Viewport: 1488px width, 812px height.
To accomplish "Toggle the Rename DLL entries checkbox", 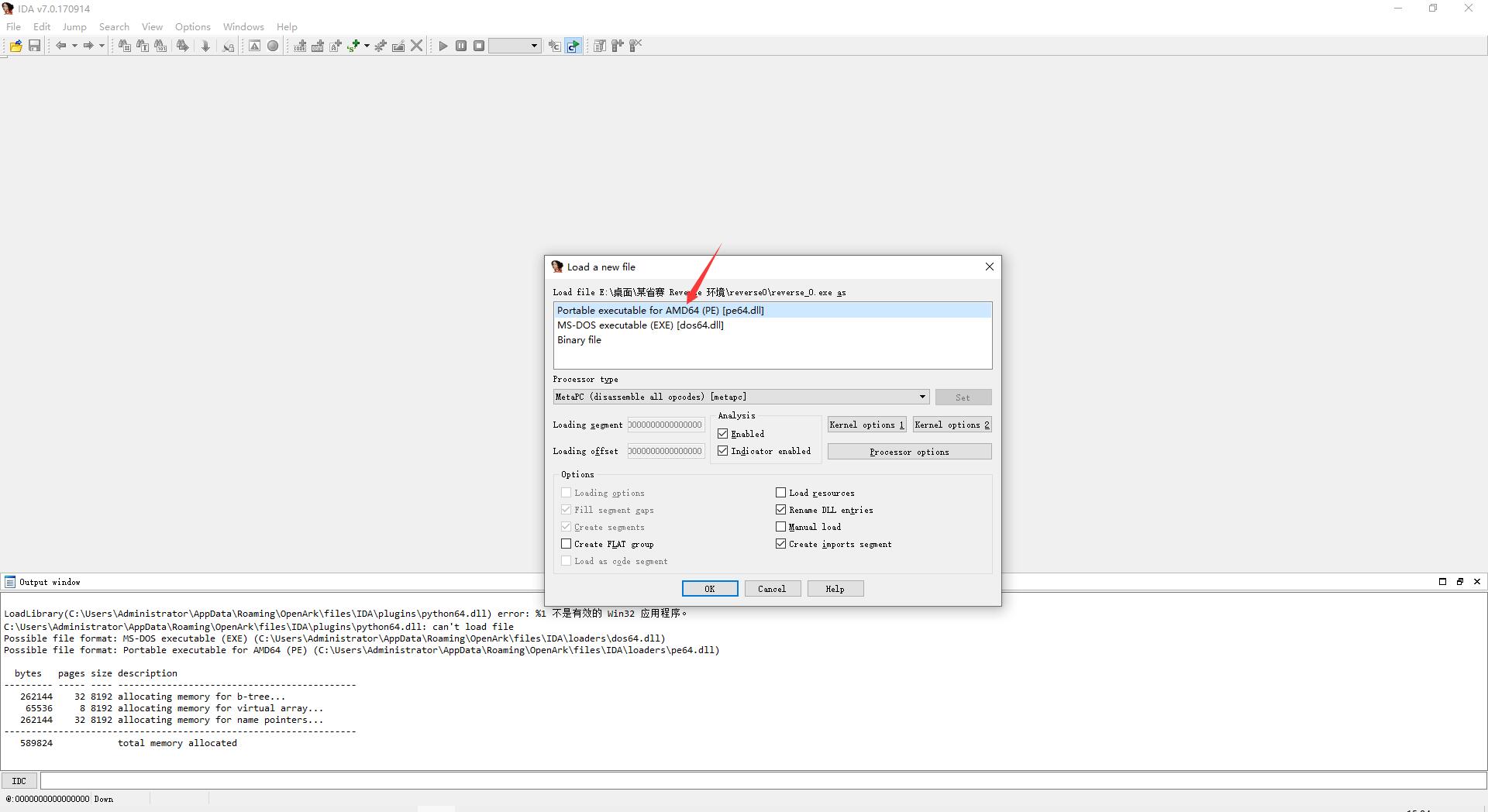I will point(781,510).
